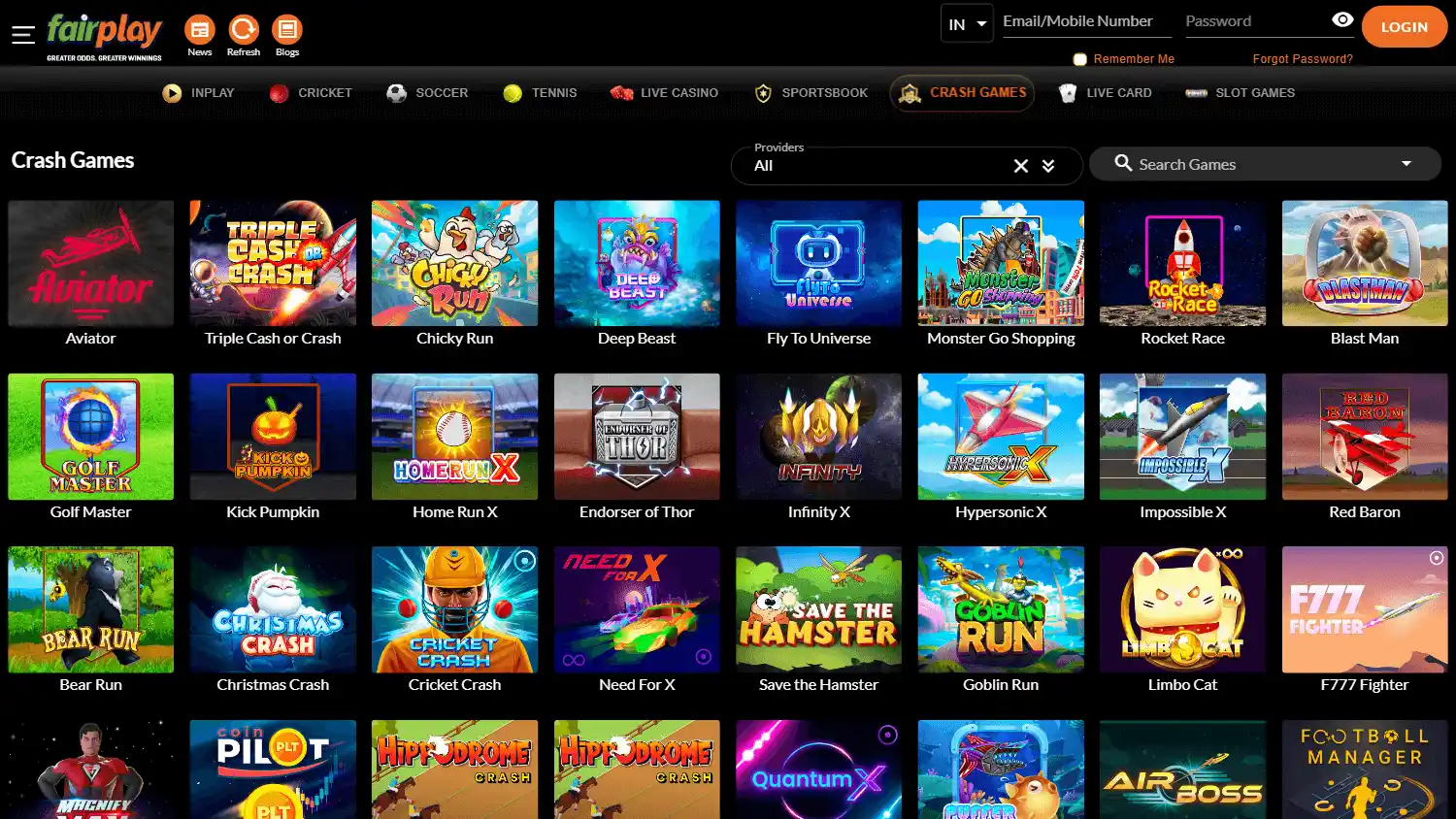Open the Chicky Run game
This screenshot has width=1456, height=819.
(x=454, y=263)
